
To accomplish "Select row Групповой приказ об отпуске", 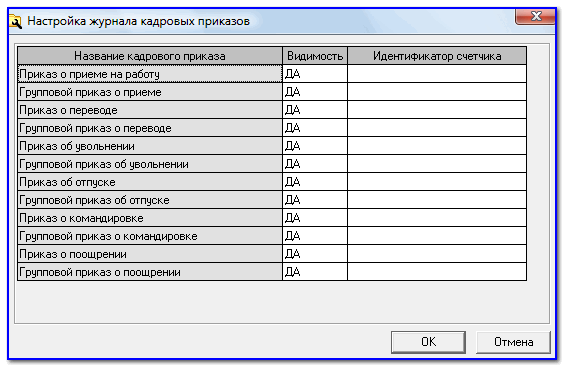I will [x=150, y=200].
